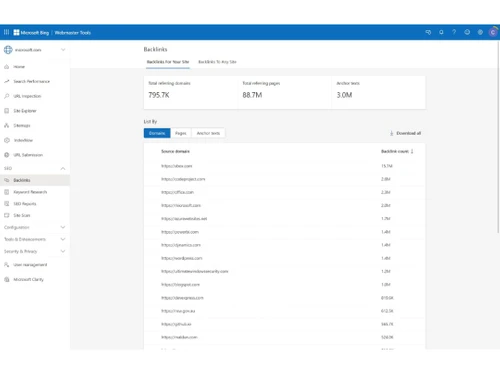The height and width of the screenshot is (375, 500).
Task: Click the smiley face icon in header
Action: (x=467, y=32)
